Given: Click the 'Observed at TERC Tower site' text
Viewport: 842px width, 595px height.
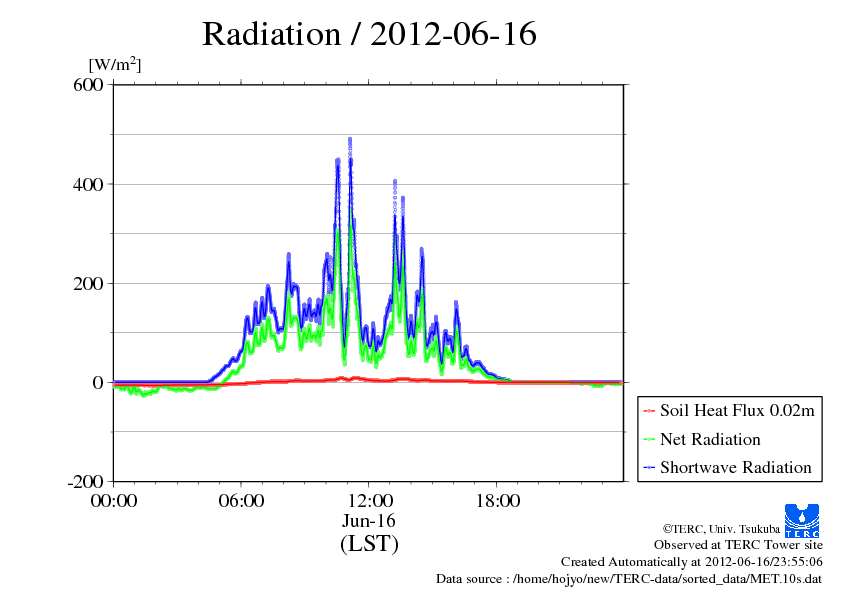Looking at the screenshot, I should pos(738,545).
